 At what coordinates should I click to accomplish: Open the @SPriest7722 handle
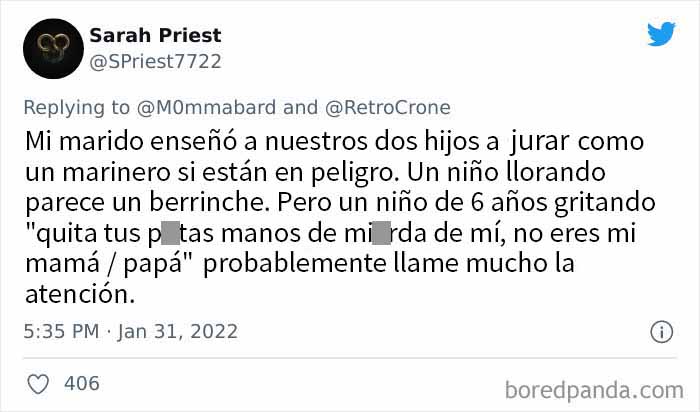[155, 61]
